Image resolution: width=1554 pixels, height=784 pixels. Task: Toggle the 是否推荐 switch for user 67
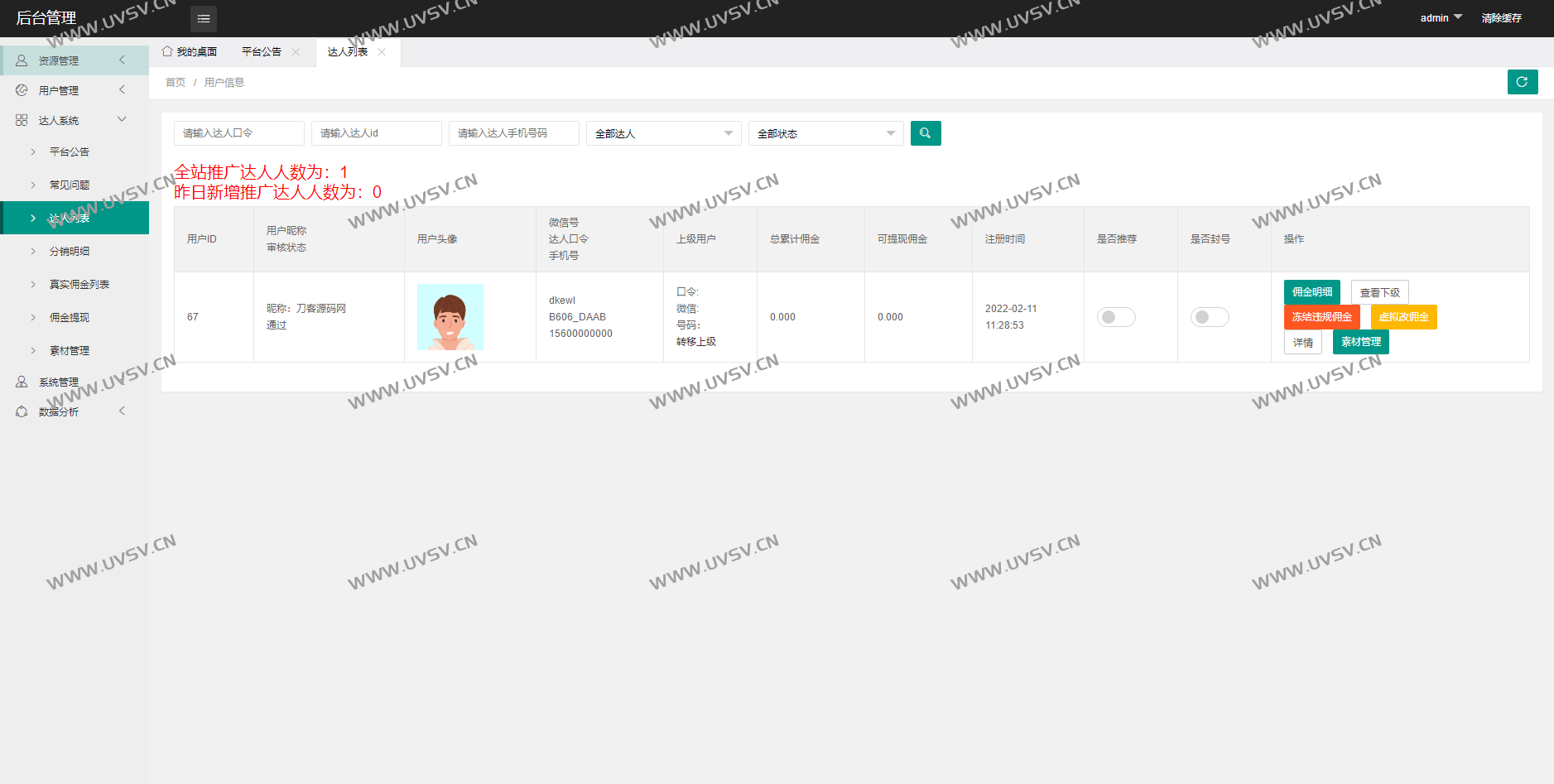[1116, 317]
